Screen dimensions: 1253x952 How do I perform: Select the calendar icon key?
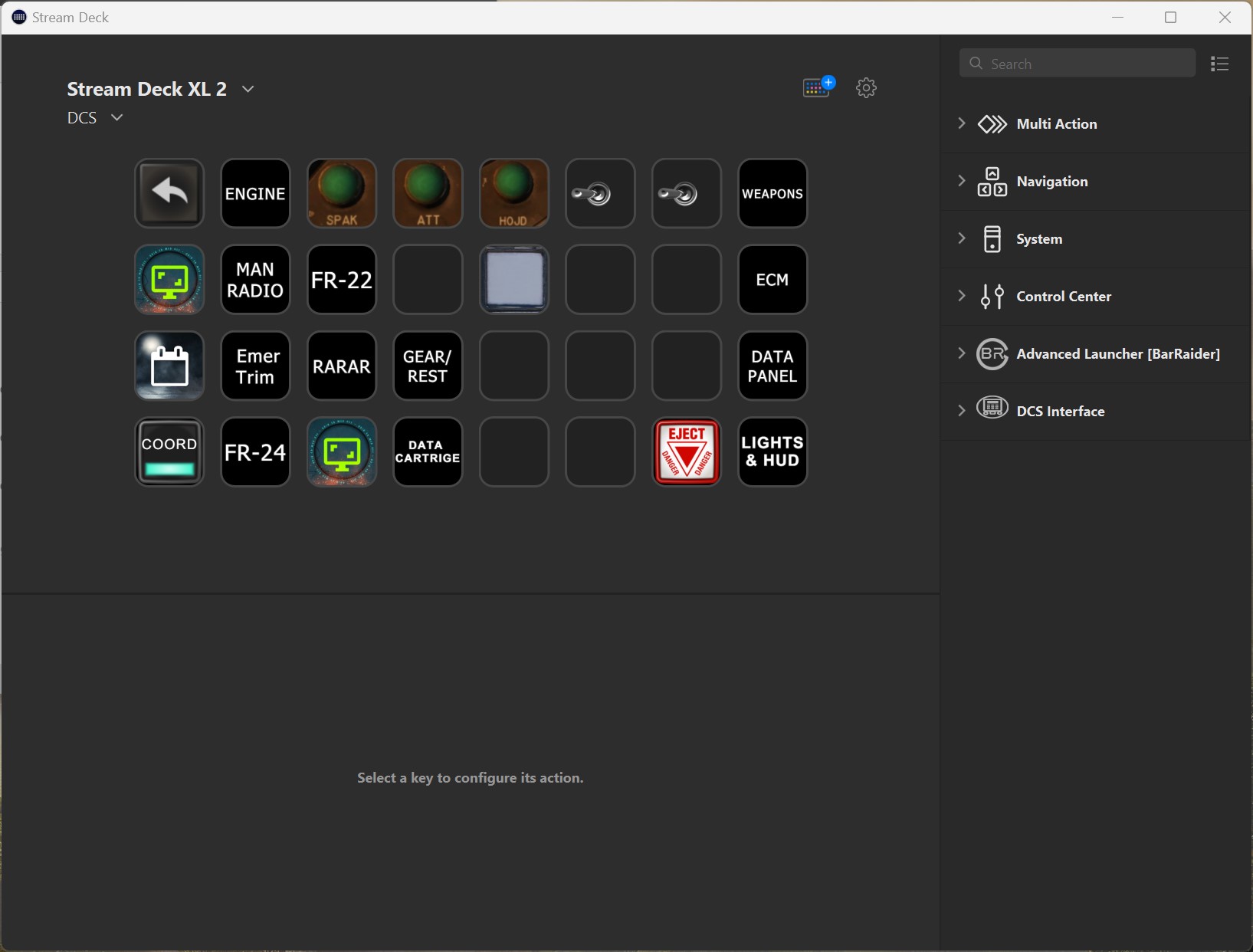(x=169, y=366)
